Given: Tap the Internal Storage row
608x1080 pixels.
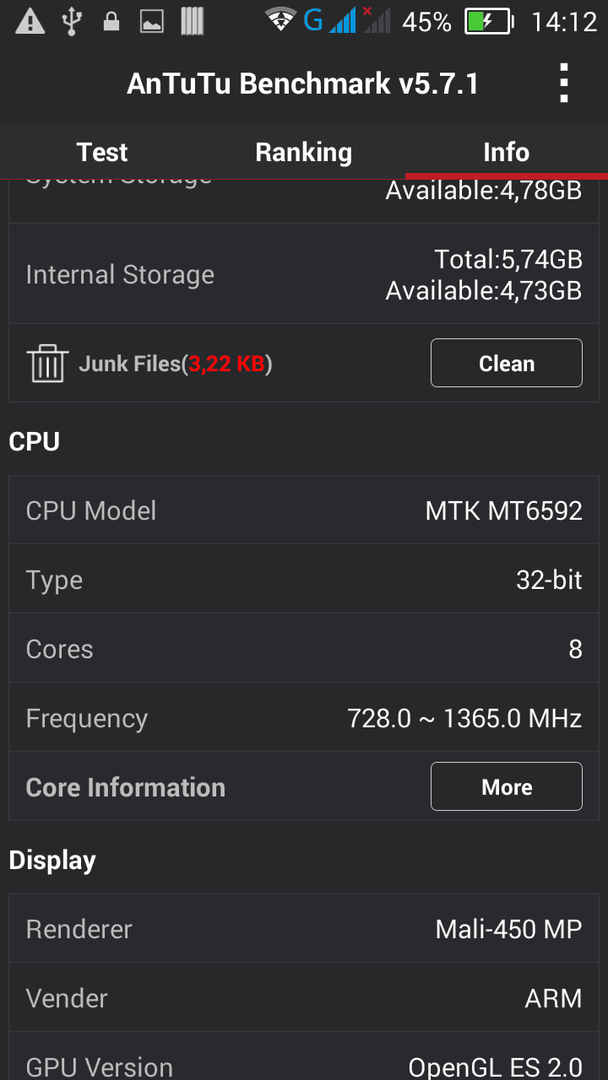Looking at the screenshot, I should coord(304,274).
